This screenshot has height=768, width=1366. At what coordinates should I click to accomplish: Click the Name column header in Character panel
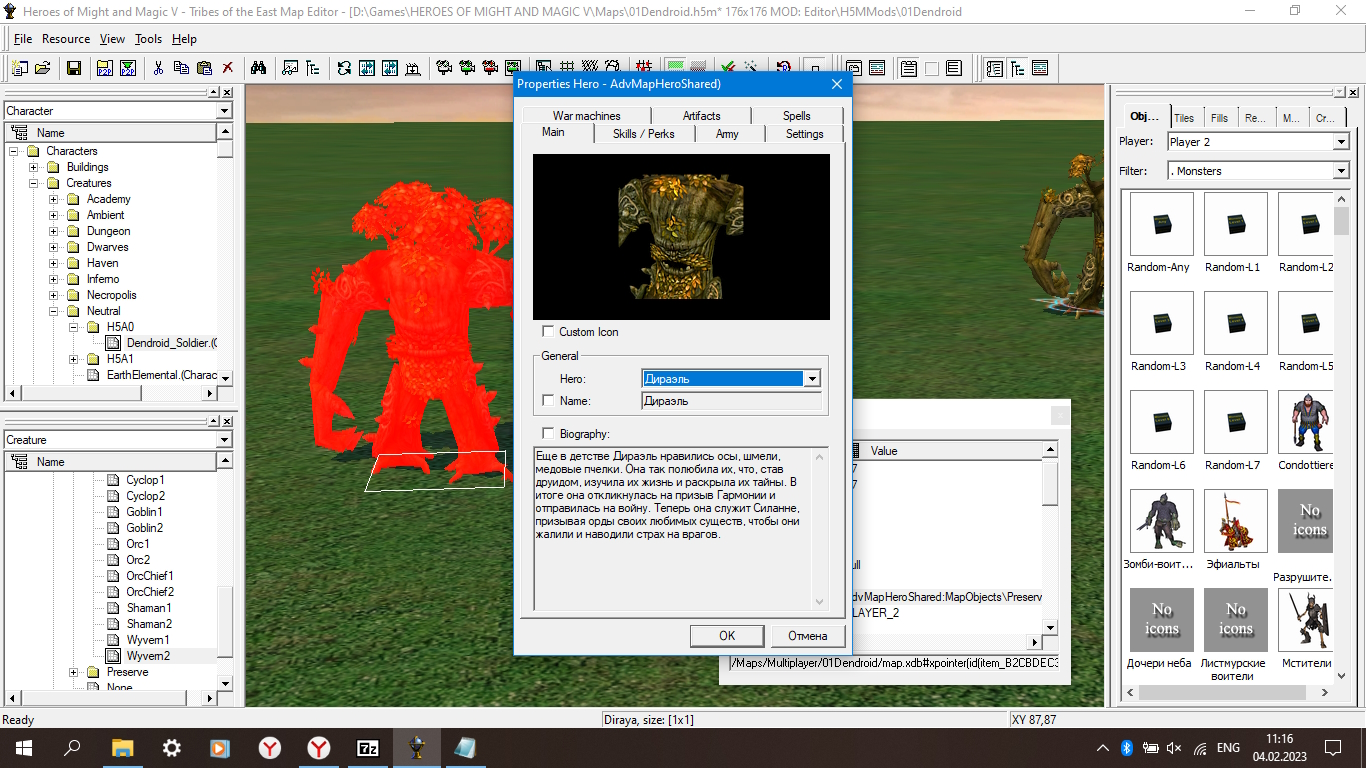pos(110,132)
